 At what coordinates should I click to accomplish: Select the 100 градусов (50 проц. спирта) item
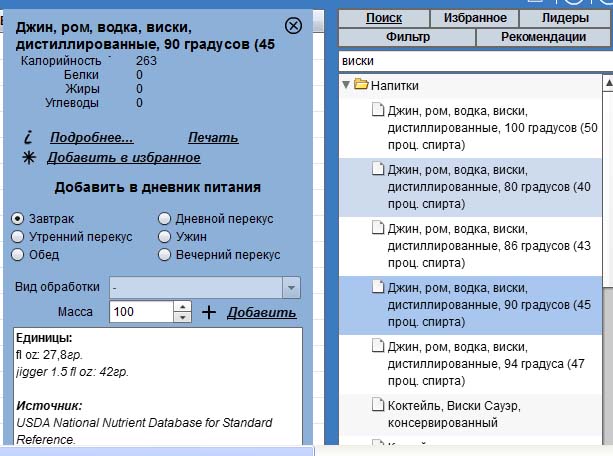pyautogui.click(x=471, y=128)
